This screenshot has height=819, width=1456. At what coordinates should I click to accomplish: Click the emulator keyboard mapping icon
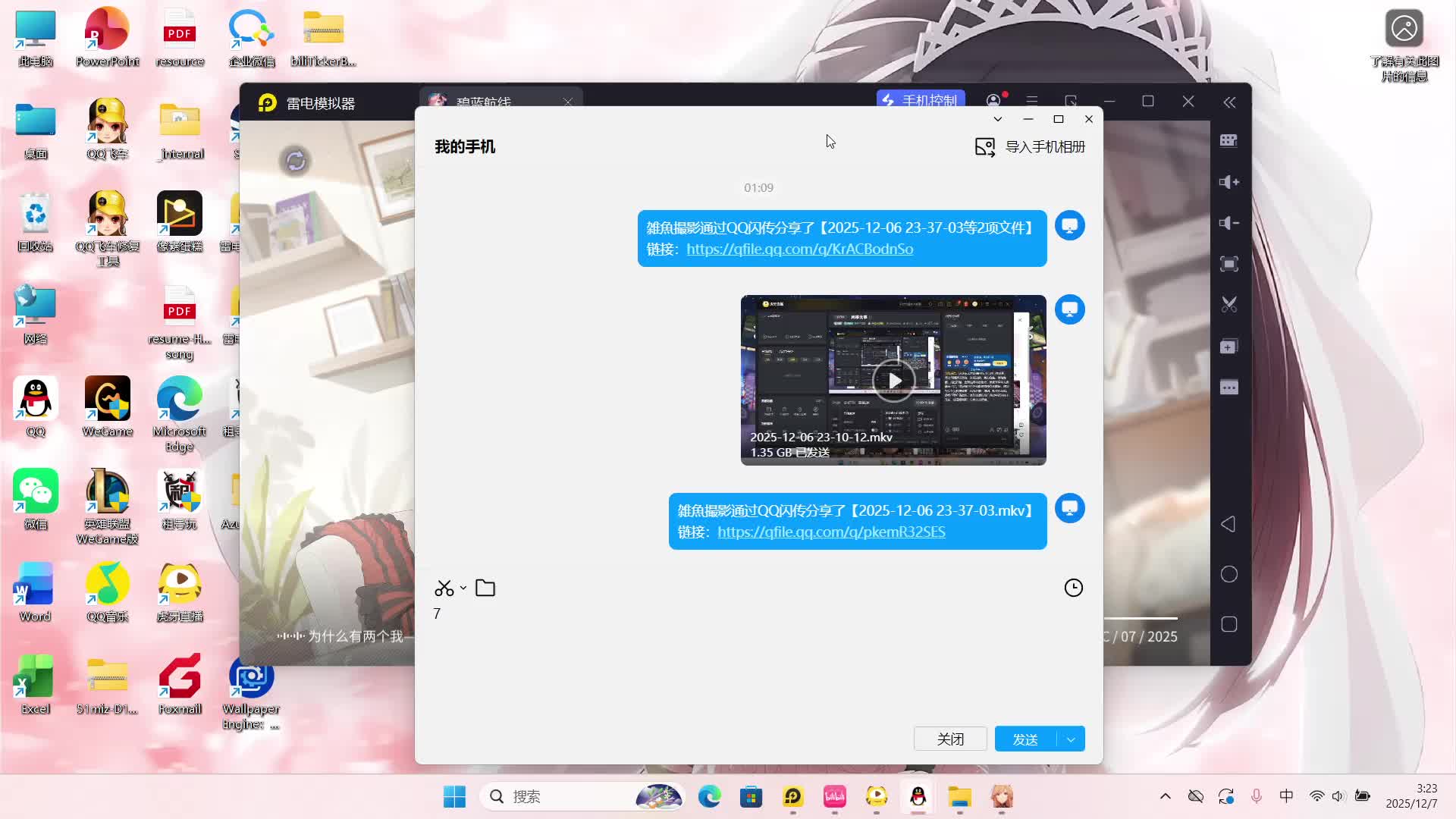[x=1228, y=140]
